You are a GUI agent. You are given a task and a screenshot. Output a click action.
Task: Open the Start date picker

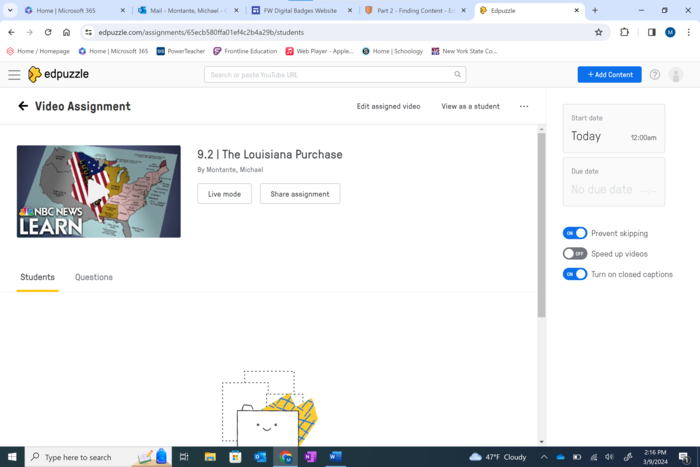pyautogui.click(x=614, y=129)
